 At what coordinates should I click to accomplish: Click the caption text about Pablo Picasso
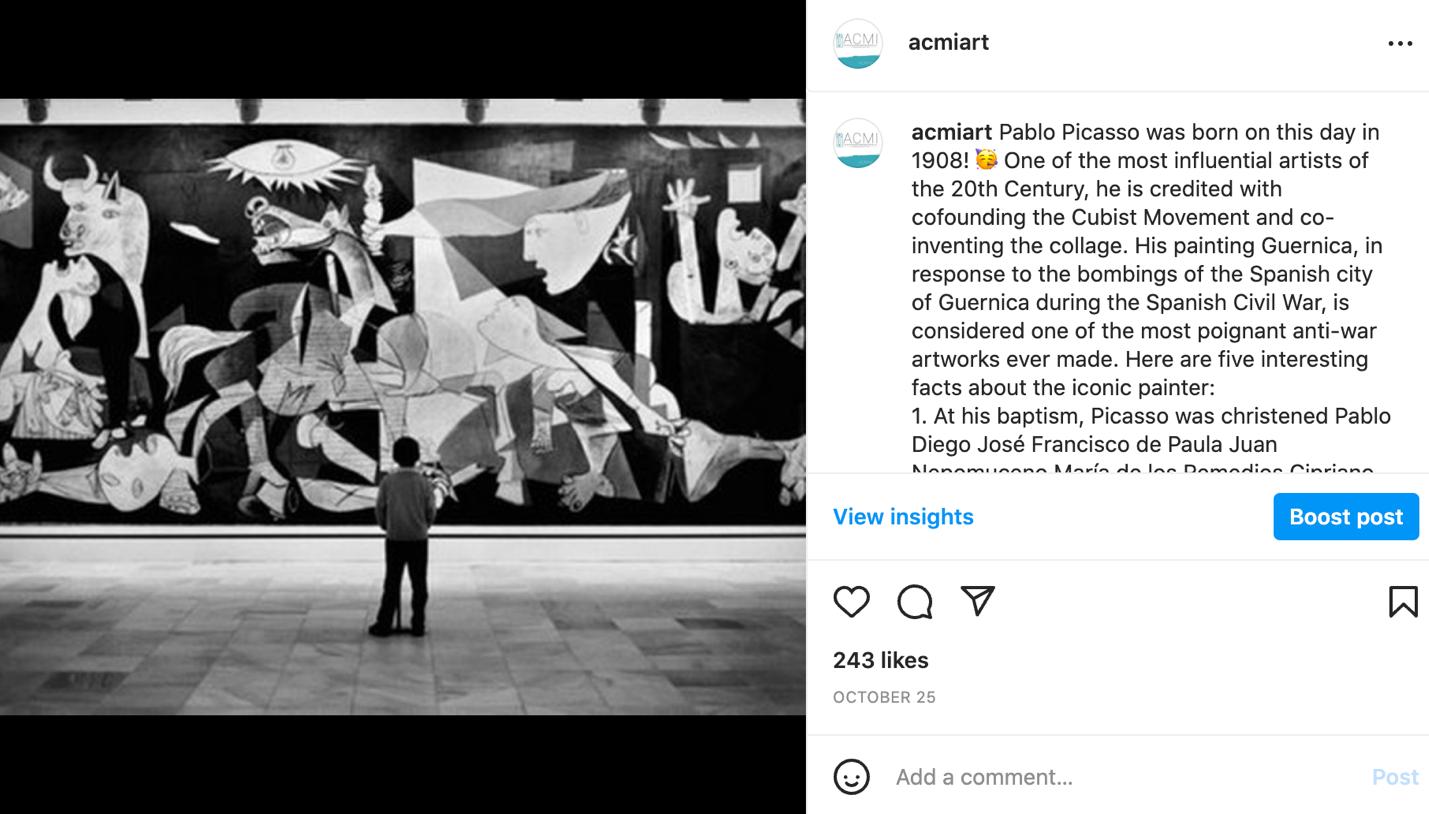pyautogui.click(x=1150, y=295)
